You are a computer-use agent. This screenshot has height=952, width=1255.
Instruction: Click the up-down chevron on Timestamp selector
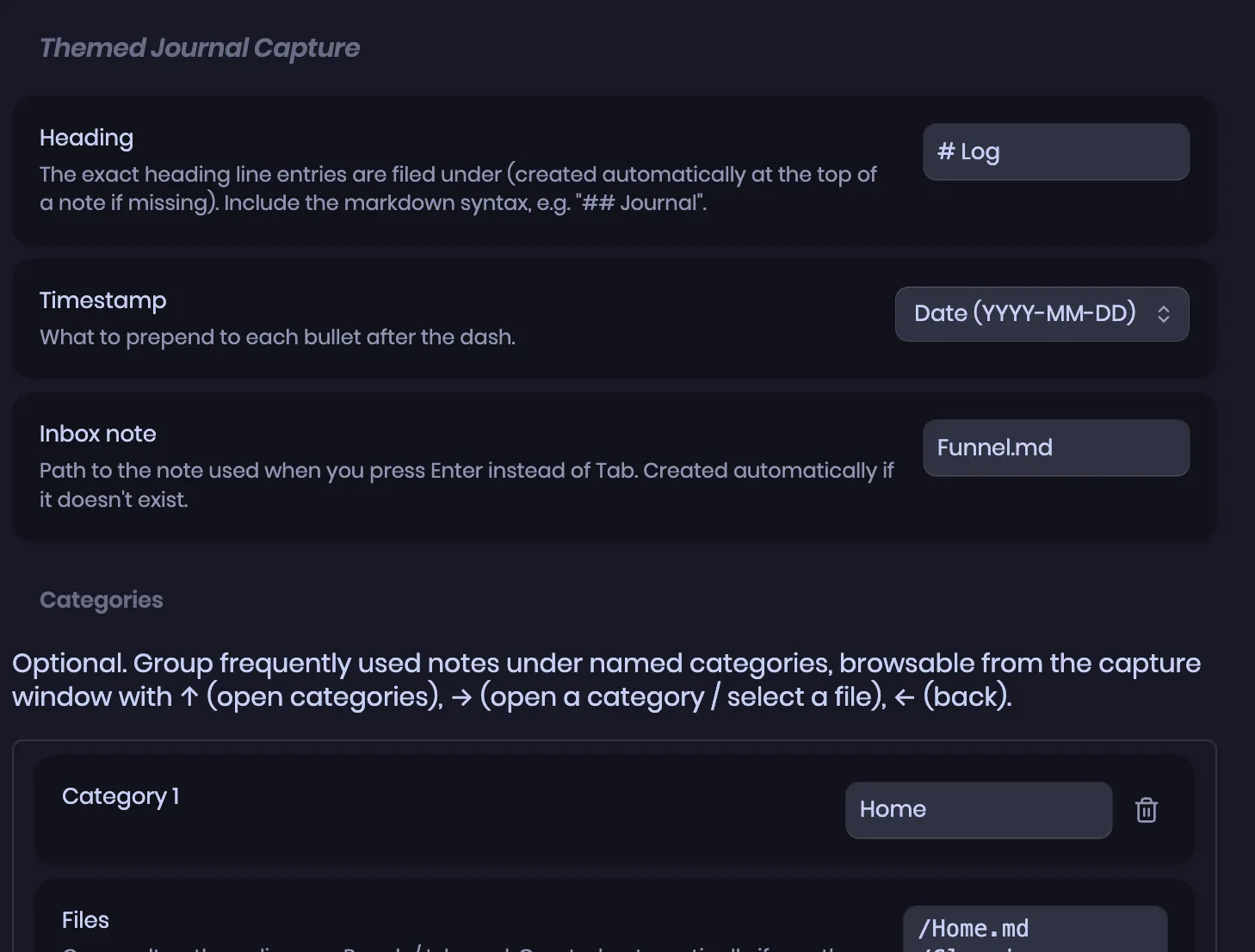pyautogui.click(x=1163, y=314)
